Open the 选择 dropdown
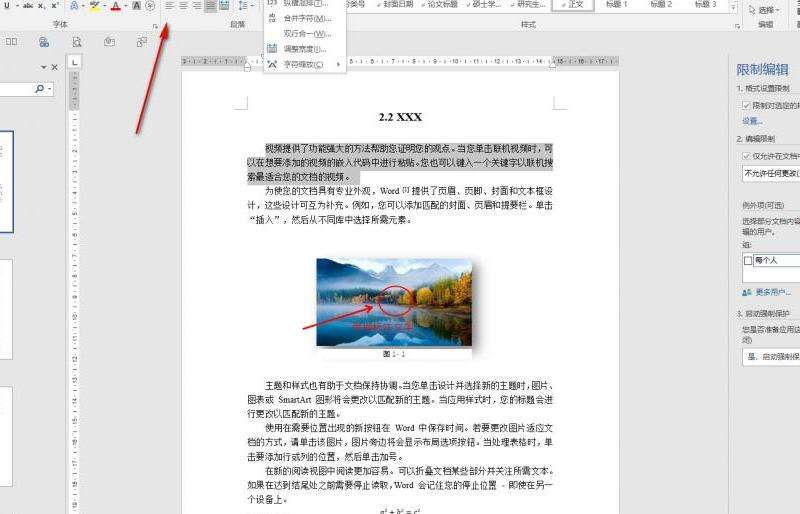 click(764, 9)
